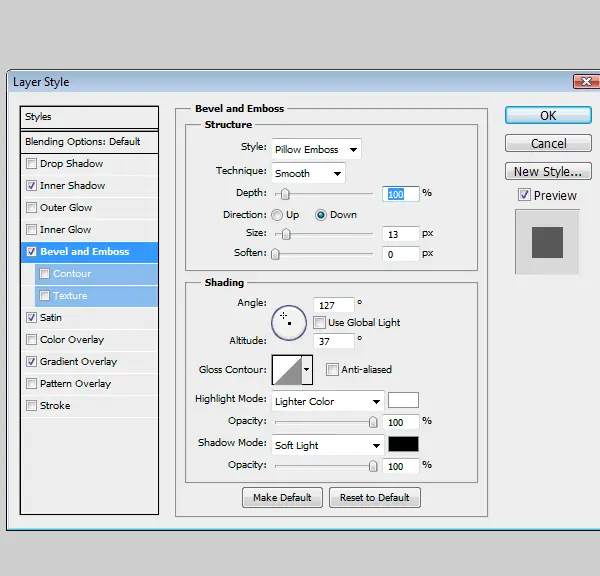Click the Make Default button

(x=282, y=498)
